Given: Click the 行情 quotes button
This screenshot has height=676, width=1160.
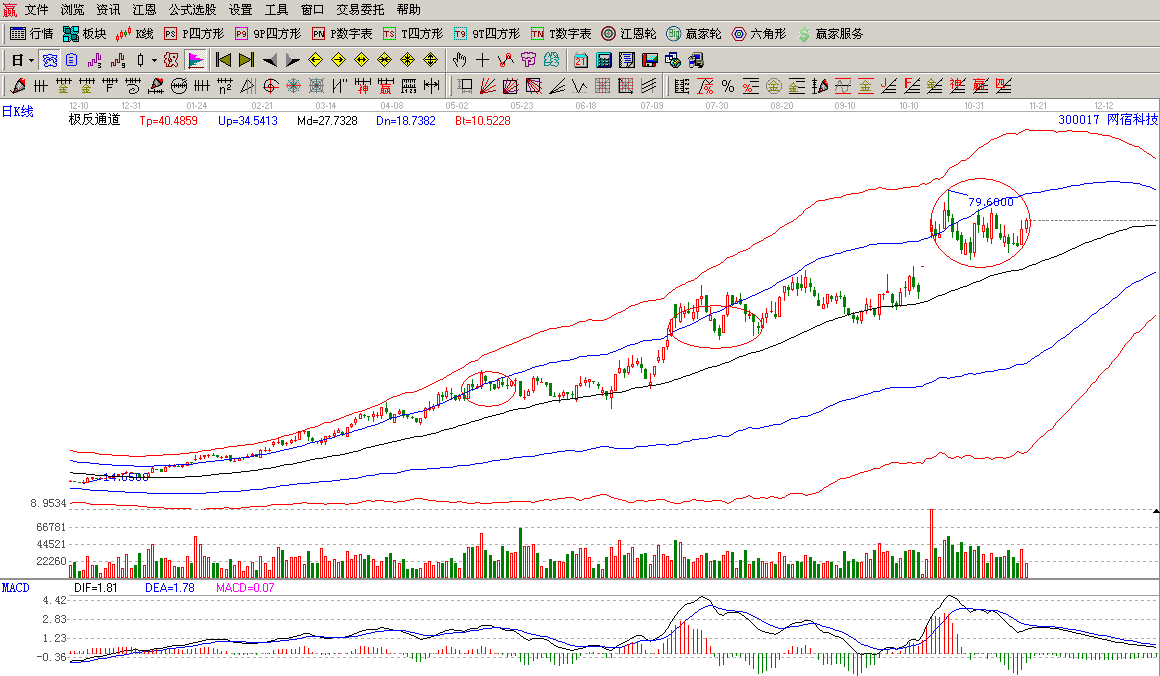Looking at the screenshot, I should click(x=32, y=33).
